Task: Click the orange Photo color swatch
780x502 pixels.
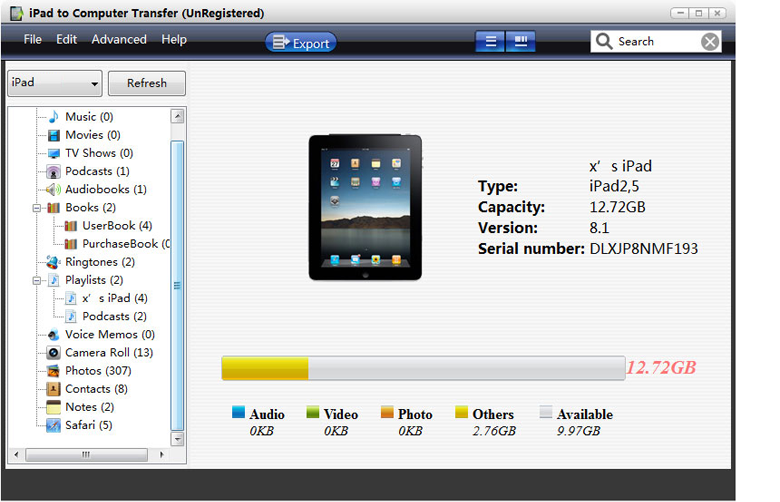Action: click(387, 412)
